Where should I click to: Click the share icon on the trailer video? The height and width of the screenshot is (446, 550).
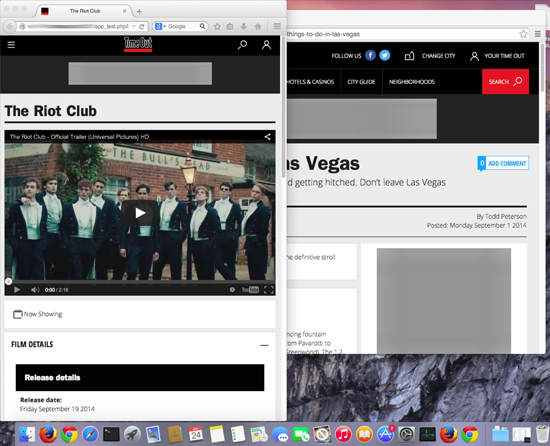click(267, 137)
